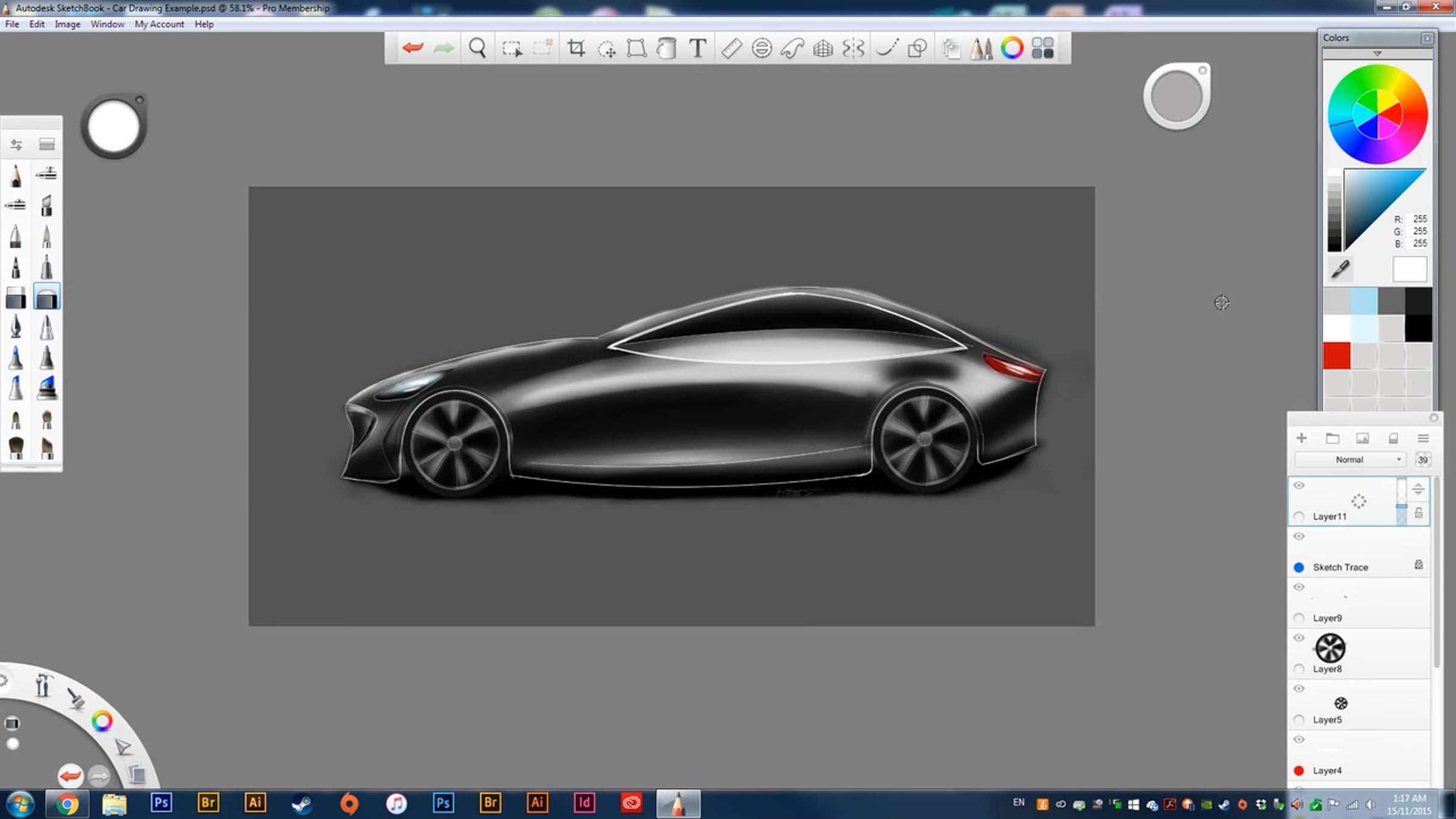Activate the Ruler tool
This screenshot has width=1456, height=819.
tap(732, 48)
